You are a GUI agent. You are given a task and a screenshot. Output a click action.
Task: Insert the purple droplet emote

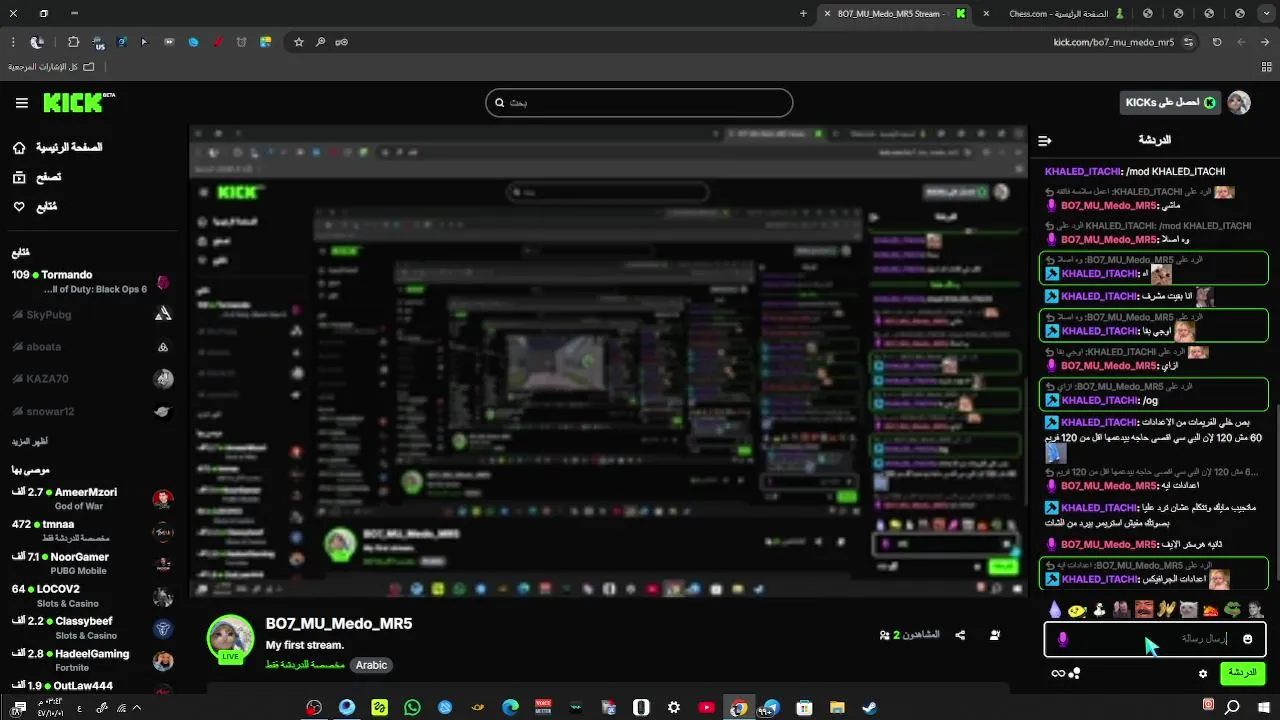(x=1055, y=609)
